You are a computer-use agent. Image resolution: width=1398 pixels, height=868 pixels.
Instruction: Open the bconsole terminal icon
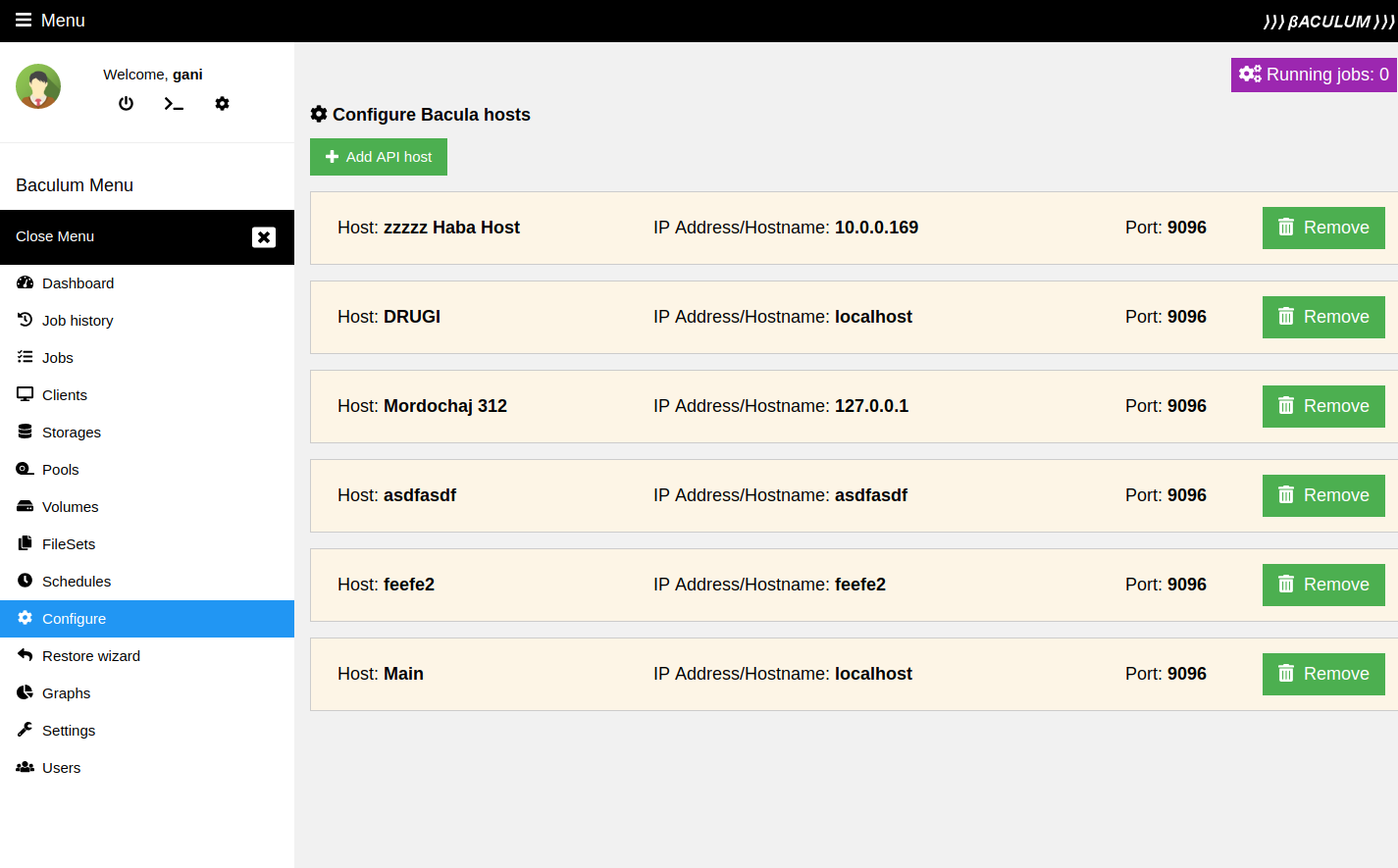point(174,103)
